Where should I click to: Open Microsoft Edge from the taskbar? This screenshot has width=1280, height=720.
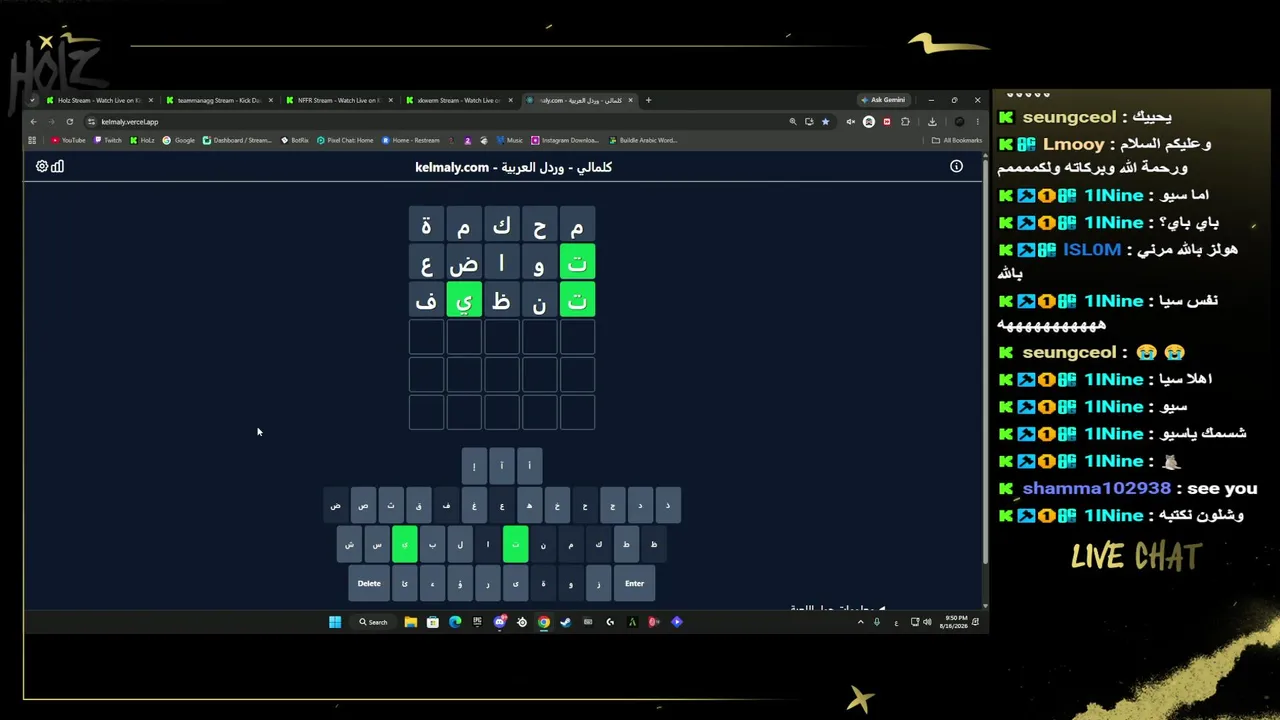tap(455, 622)
